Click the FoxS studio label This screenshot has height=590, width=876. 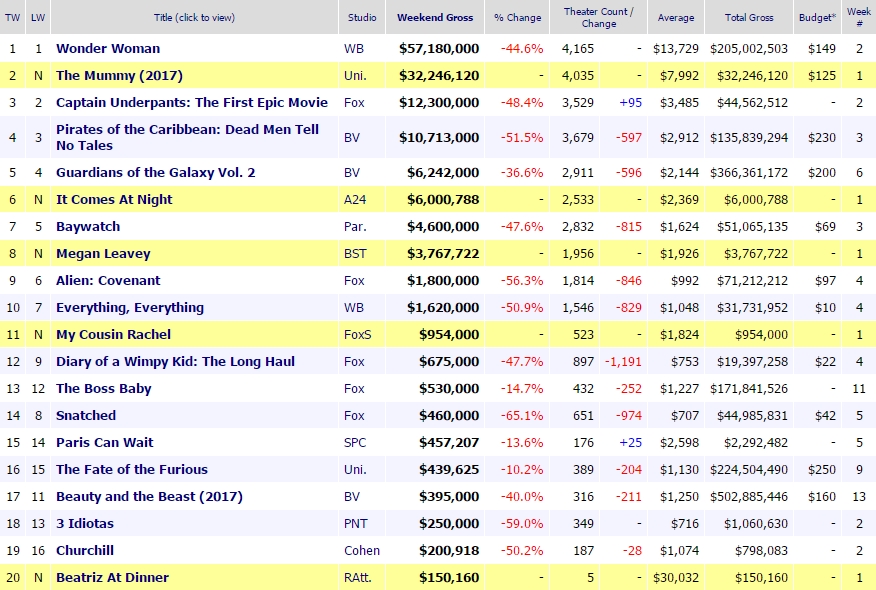[x=358, y=335]
